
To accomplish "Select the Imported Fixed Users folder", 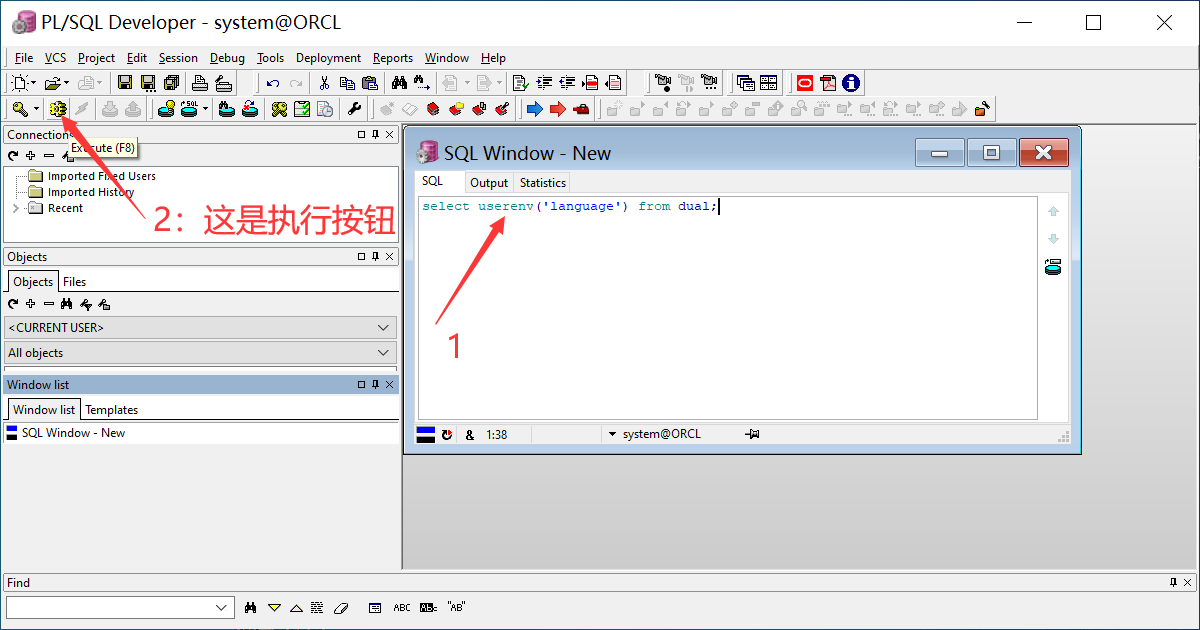I will 92,176.
